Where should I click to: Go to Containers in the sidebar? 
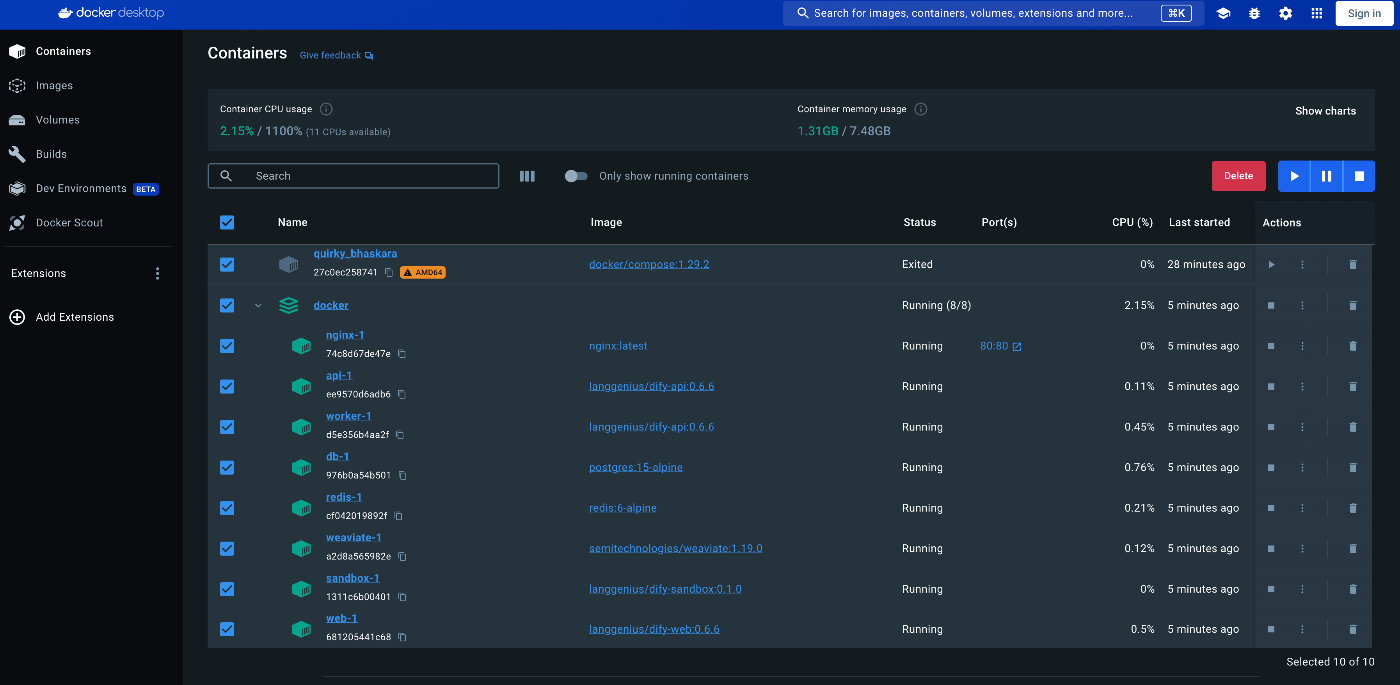click(x=91, y=51)
